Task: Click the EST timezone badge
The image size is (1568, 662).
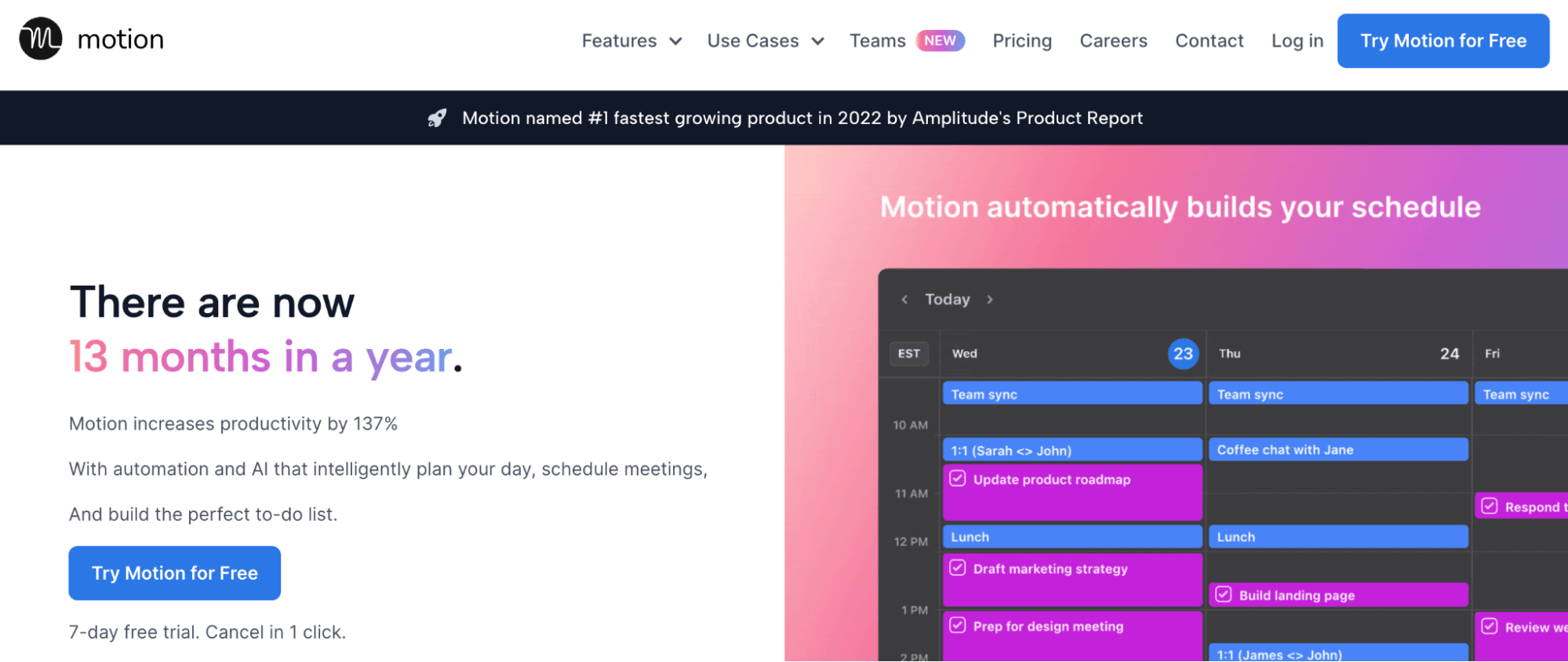Action: click(x=908, y=354)
